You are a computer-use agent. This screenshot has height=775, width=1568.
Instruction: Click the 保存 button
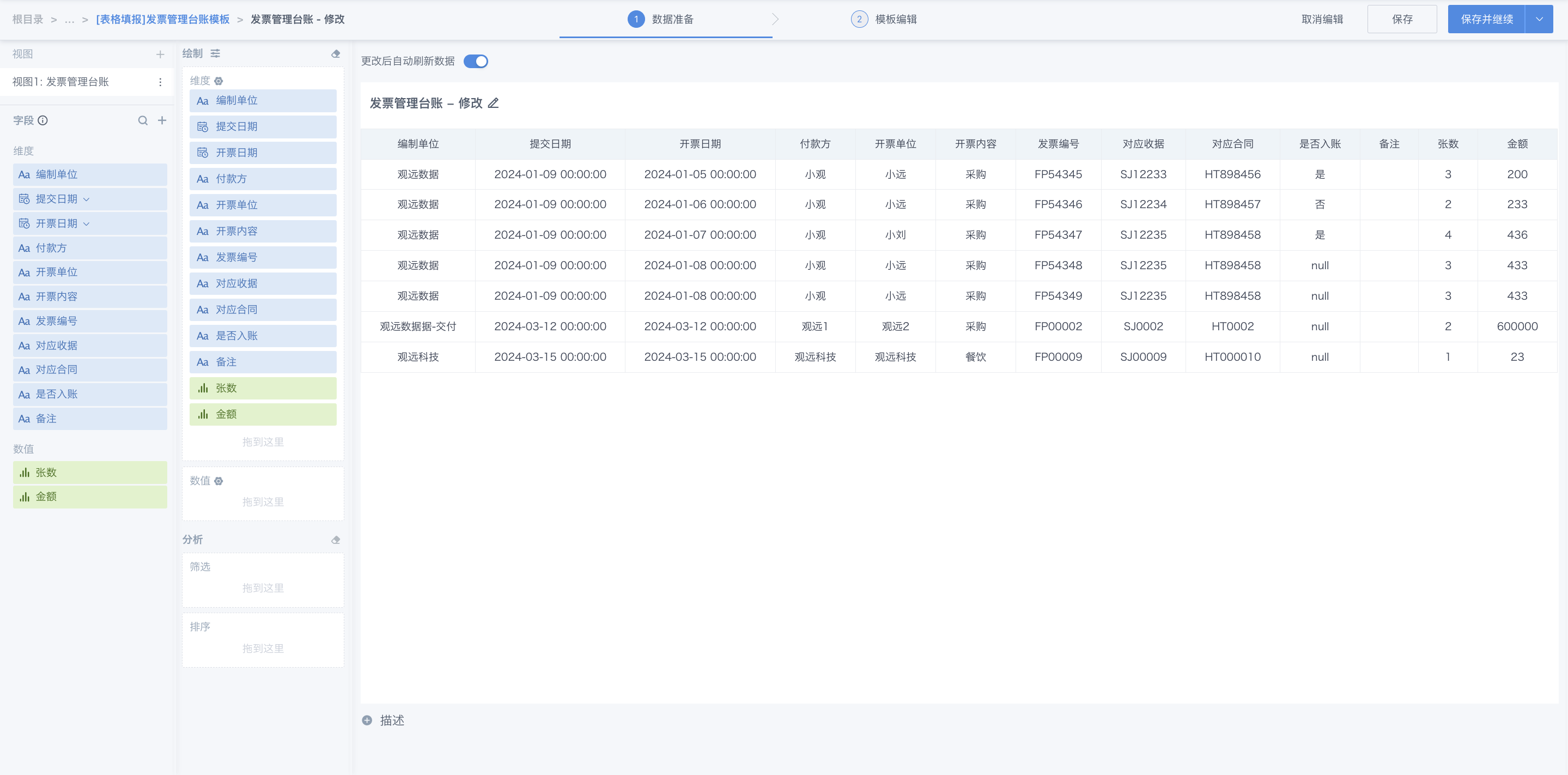[x=1401, y=20]
